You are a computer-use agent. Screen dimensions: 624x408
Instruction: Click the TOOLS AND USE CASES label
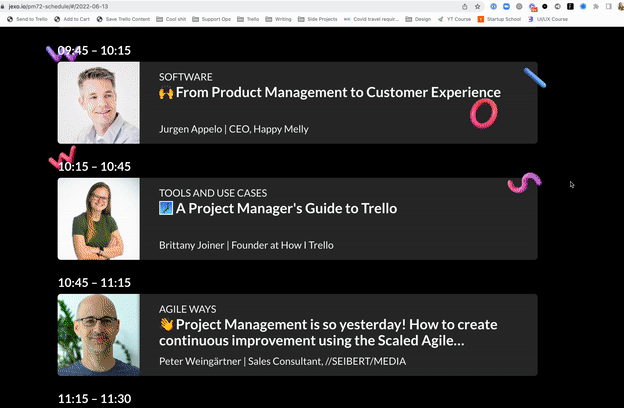pos(213,193)
